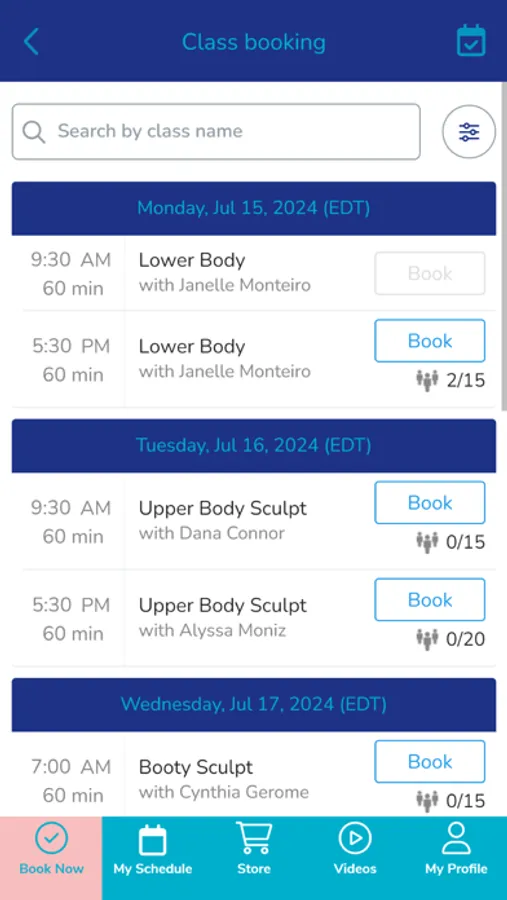Image resolution: width=507 pixels, height=900 pixels.
Task: Book Upper Body Sculpt with Alyssa Moniz
Action: pyautogui.click(x=429, y=600)
